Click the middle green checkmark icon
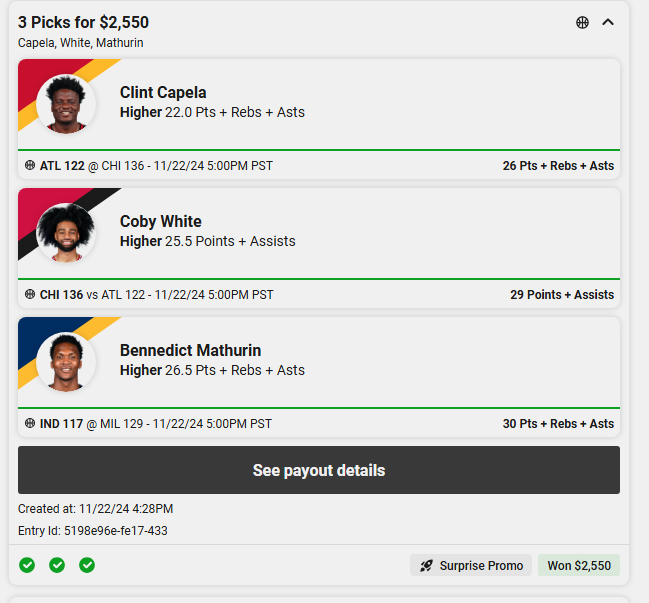The width and height of the screenshot is (649, 603). pos(57,565)
